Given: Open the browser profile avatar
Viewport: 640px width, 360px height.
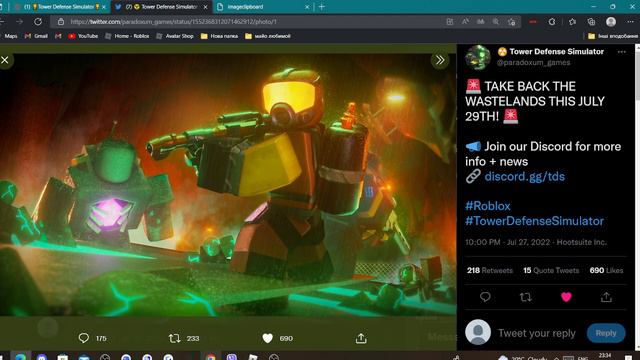Looking at the screenshot, I should 611,22.
